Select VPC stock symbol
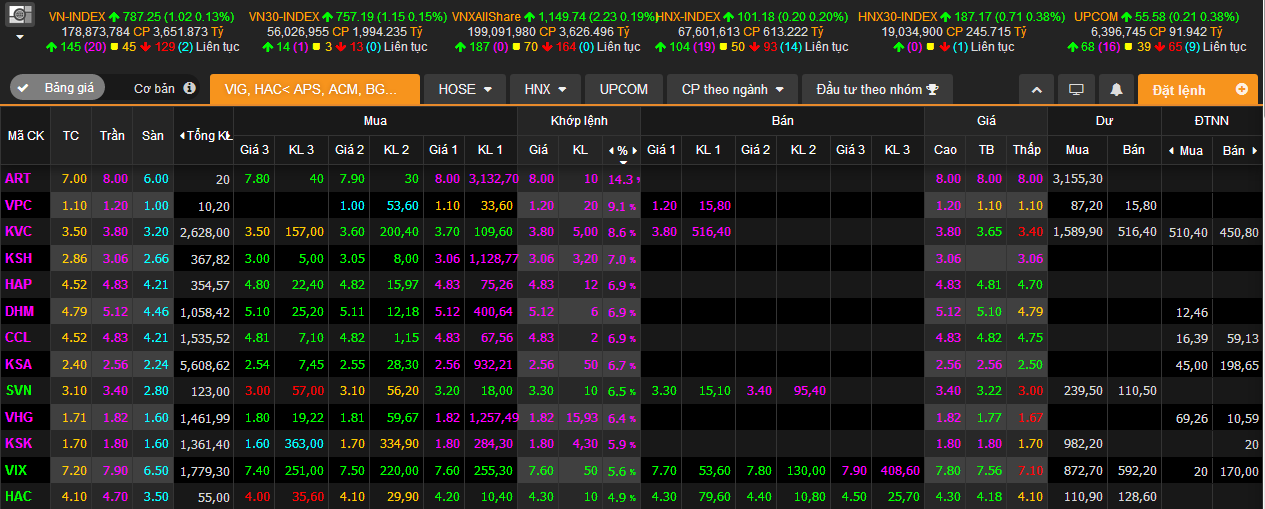The height and width of the screenshot is (509, 1265). coord(18,205)
